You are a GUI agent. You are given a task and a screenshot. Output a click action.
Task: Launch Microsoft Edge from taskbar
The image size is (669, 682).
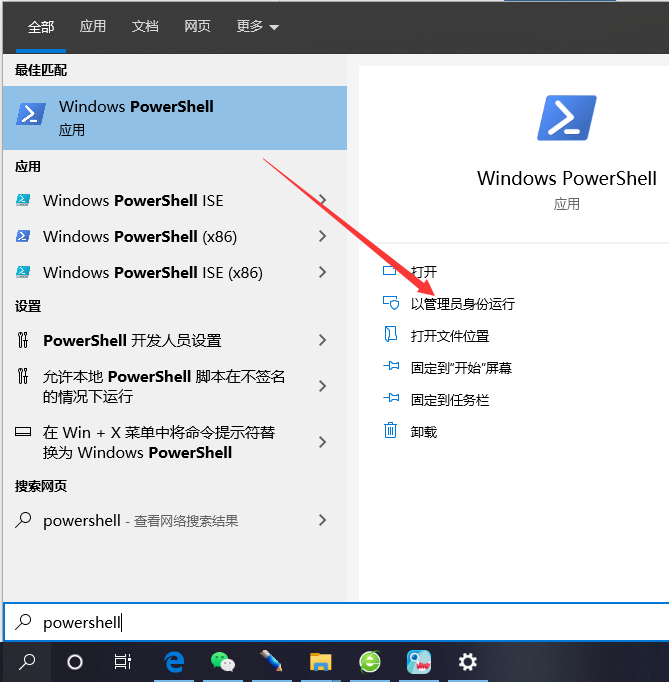[x=174, y=662]
